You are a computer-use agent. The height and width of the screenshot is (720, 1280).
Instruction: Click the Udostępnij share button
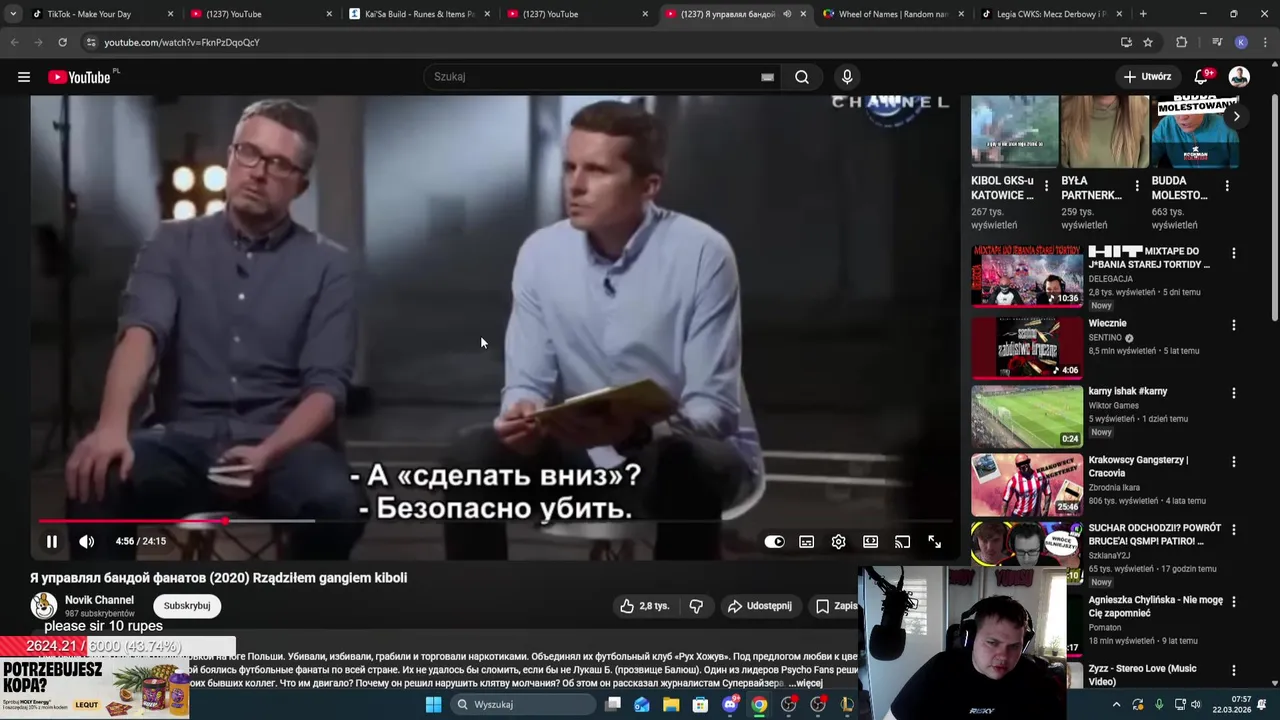[760, 606]
